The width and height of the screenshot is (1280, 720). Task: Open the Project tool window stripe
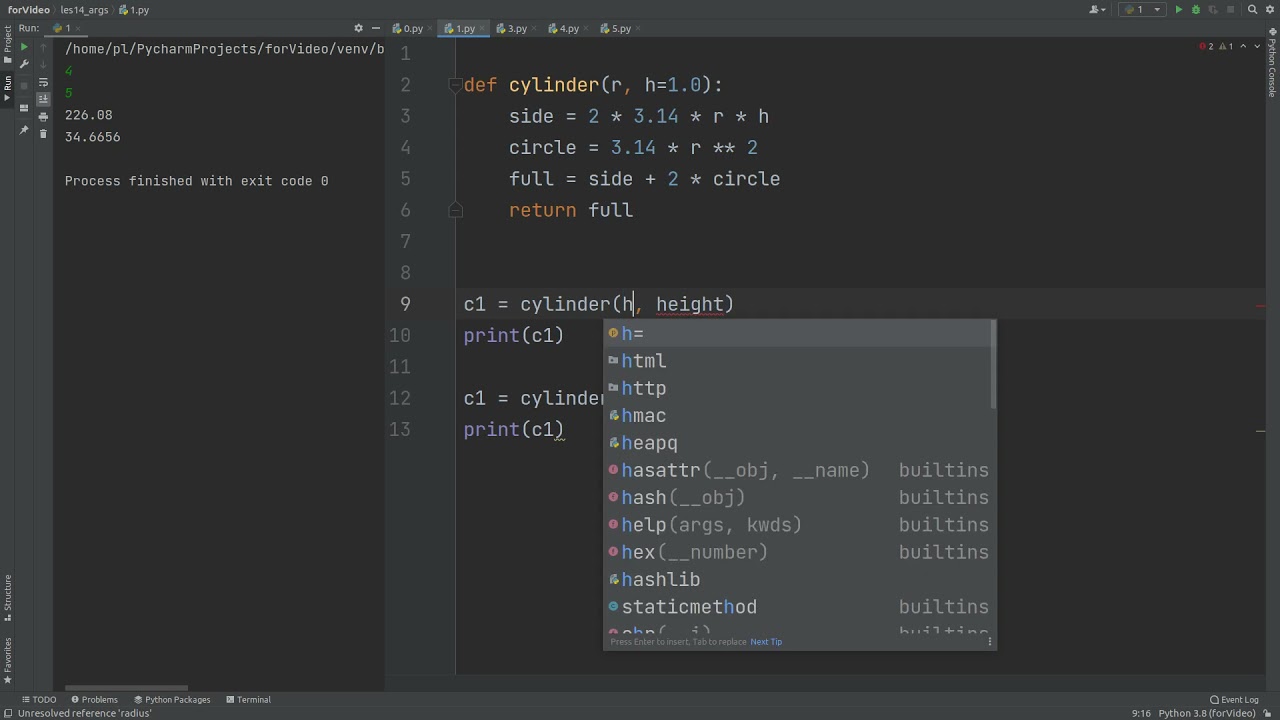pyautogui.click(x=7, y=42)
